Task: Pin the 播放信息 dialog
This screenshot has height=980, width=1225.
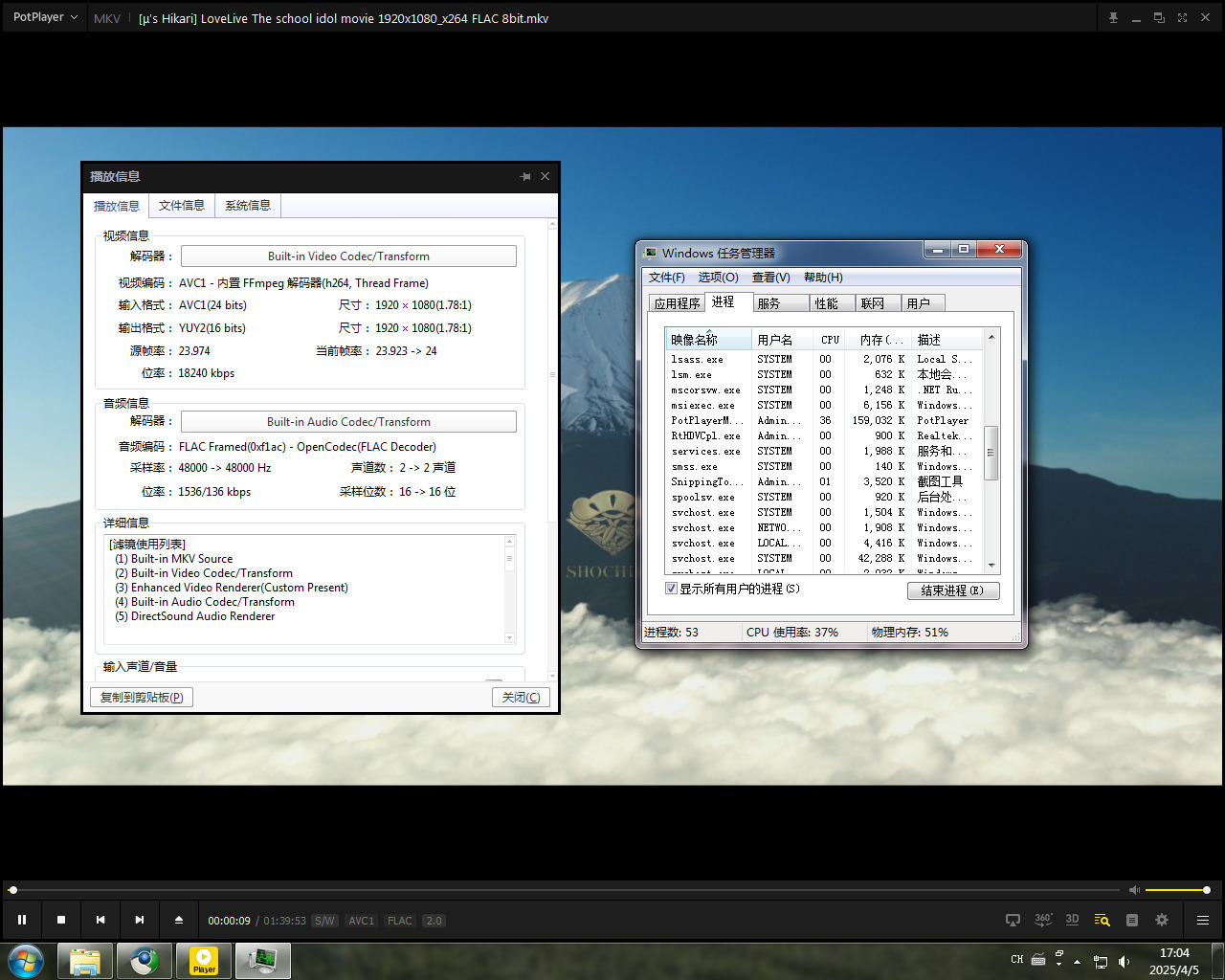Action: point(524,177)
